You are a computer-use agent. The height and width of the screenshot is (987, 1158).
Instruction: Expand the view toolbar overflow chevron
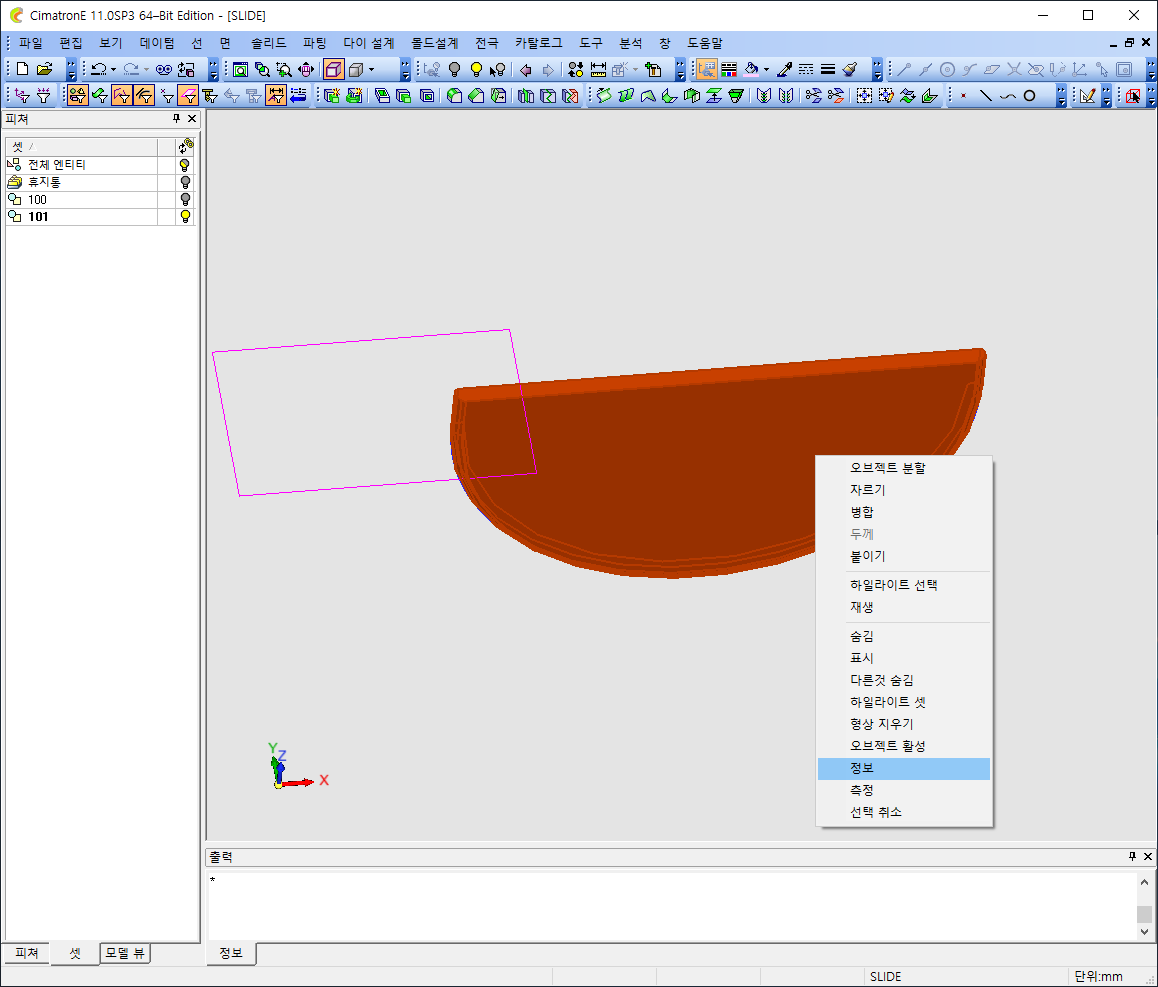[405, 69]
